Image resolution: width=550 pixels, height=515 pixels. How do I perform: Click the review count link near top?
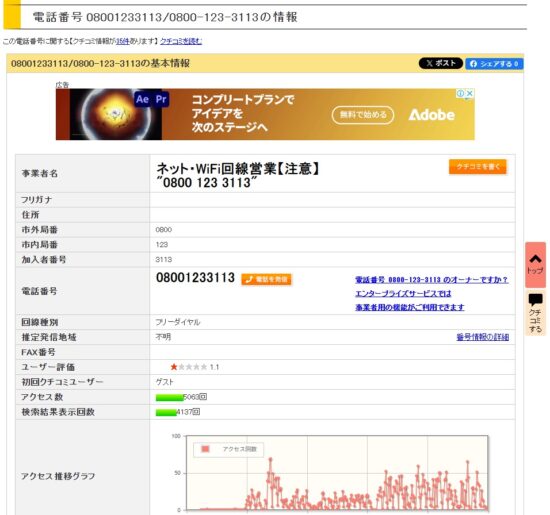pyautogui.click(x=123, y=41)
